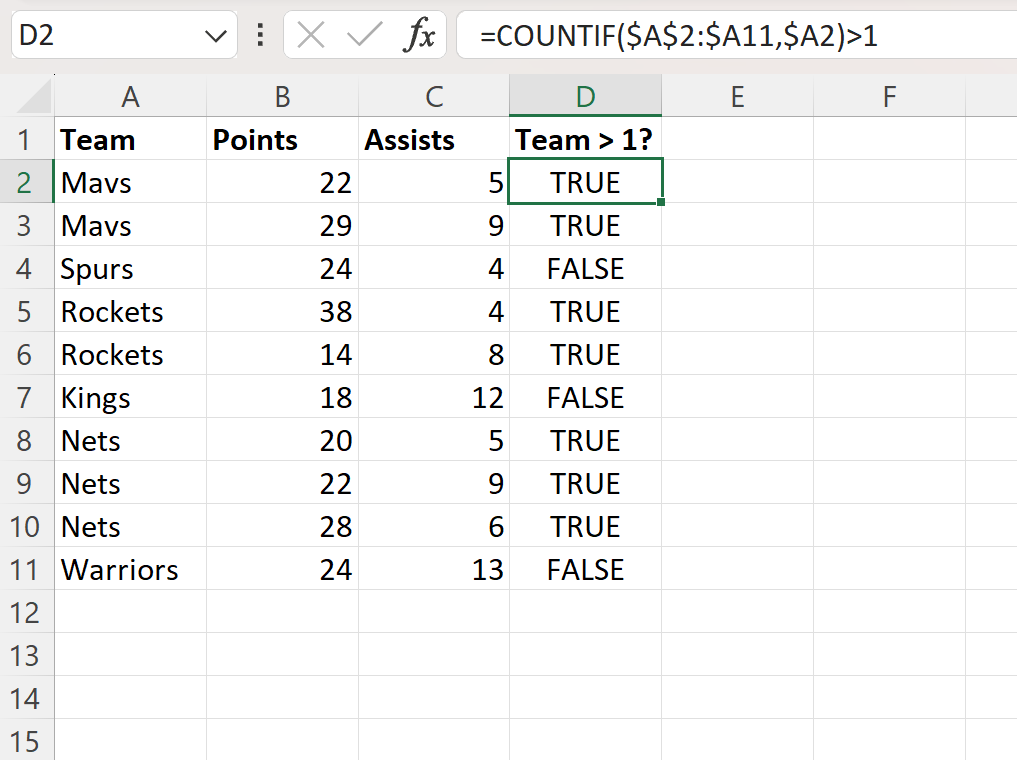
Task: Select column F header
Action: 889,97
